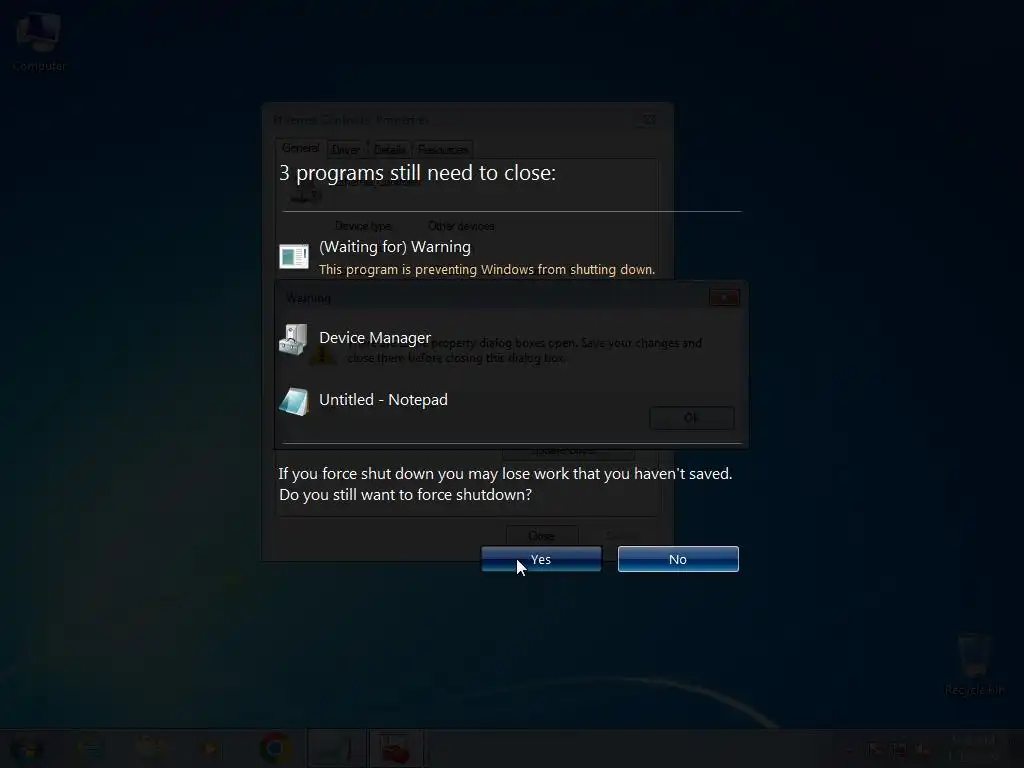
Task: Open the dimmed Recycle Bin desktop icon
Action: [x=974, y=665]
